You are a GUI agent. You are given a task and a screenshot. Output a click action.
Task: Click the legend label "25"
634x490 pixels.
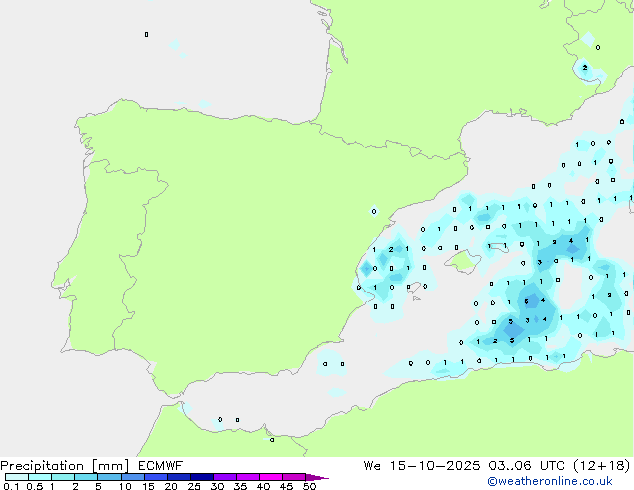tap(194, 486)
